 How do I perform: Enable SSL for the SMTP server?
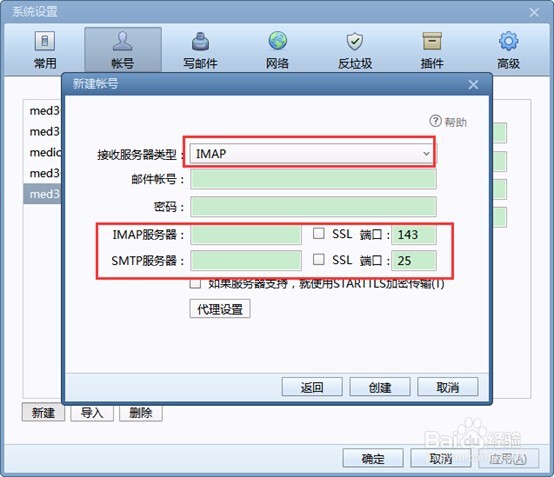click(x=319, y=260)
